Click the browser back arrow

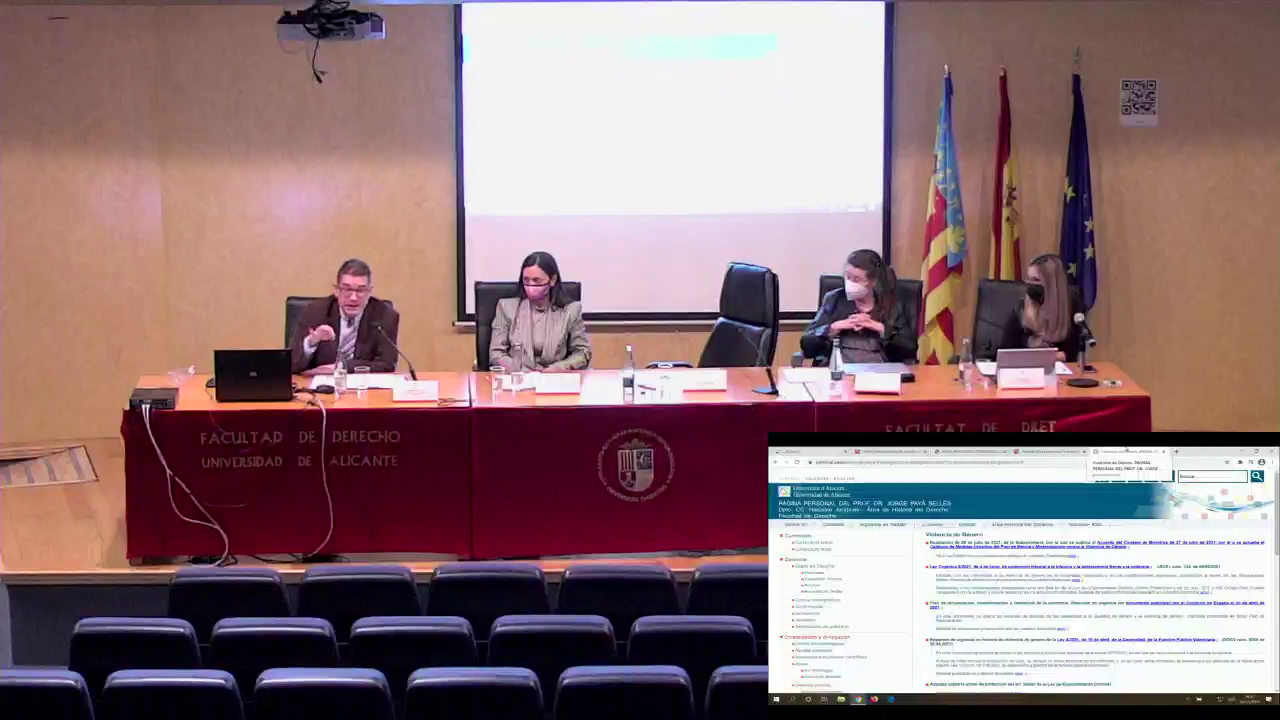click(776, 462)
